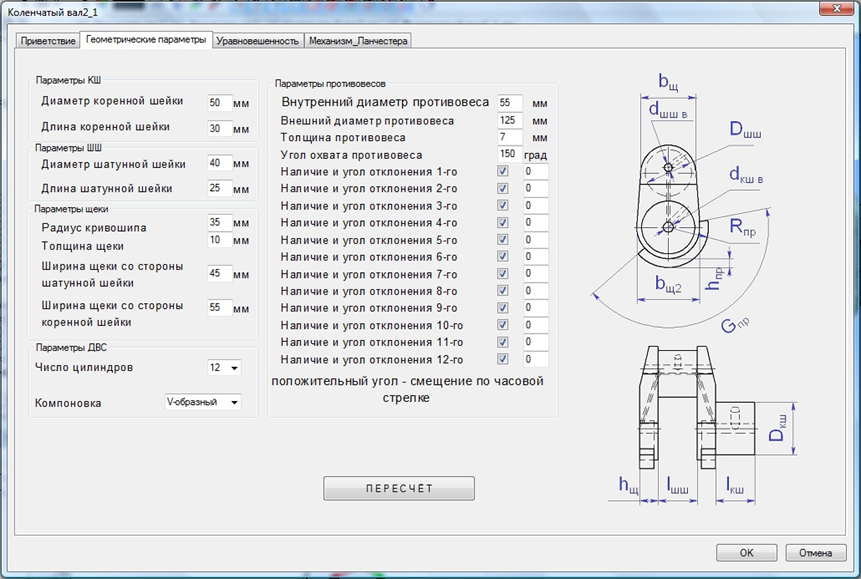
Task: Select the 9-го deviation angle value box
Action: pos(535,308)
